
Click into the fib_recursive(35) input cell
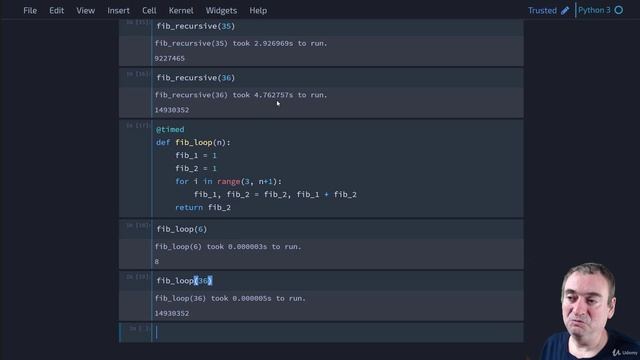(x=338, y=27)
